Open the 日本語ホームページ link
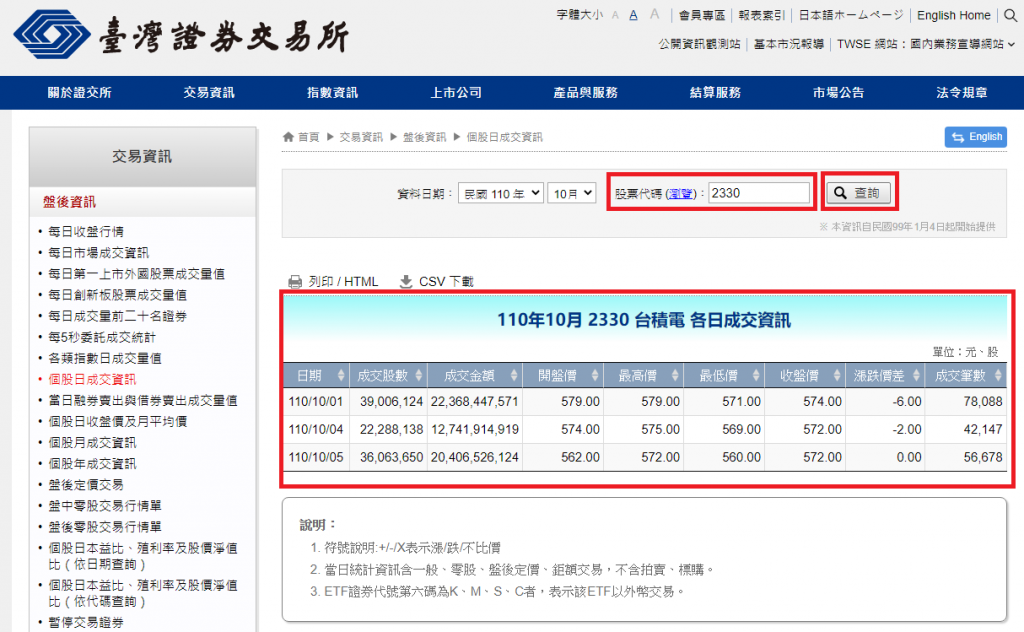 851,15
